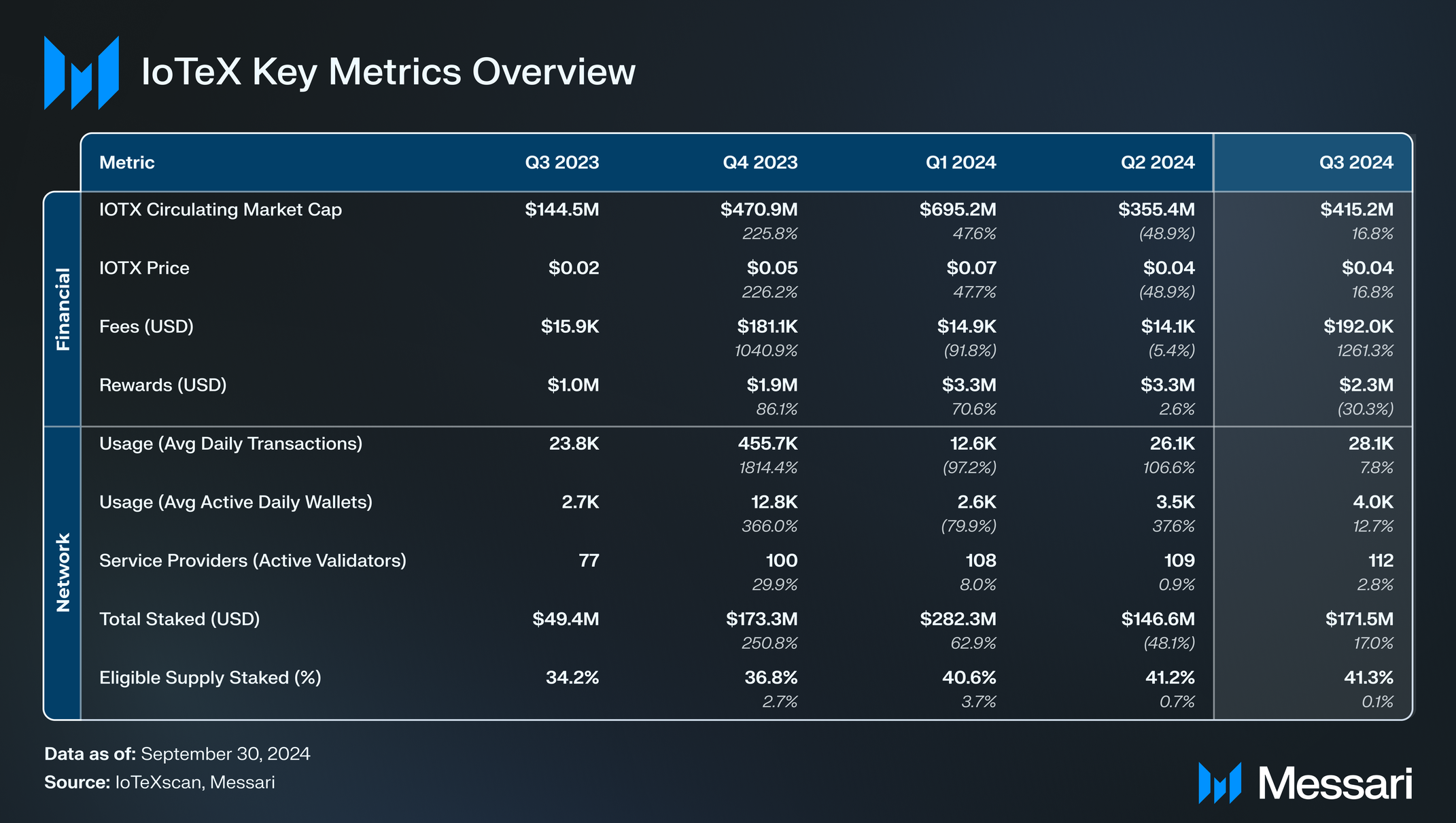Viewport: 1456px width, 823px height.
Task: Select the "$171.5M" total staked value
Action: [x=1359, y=618]
